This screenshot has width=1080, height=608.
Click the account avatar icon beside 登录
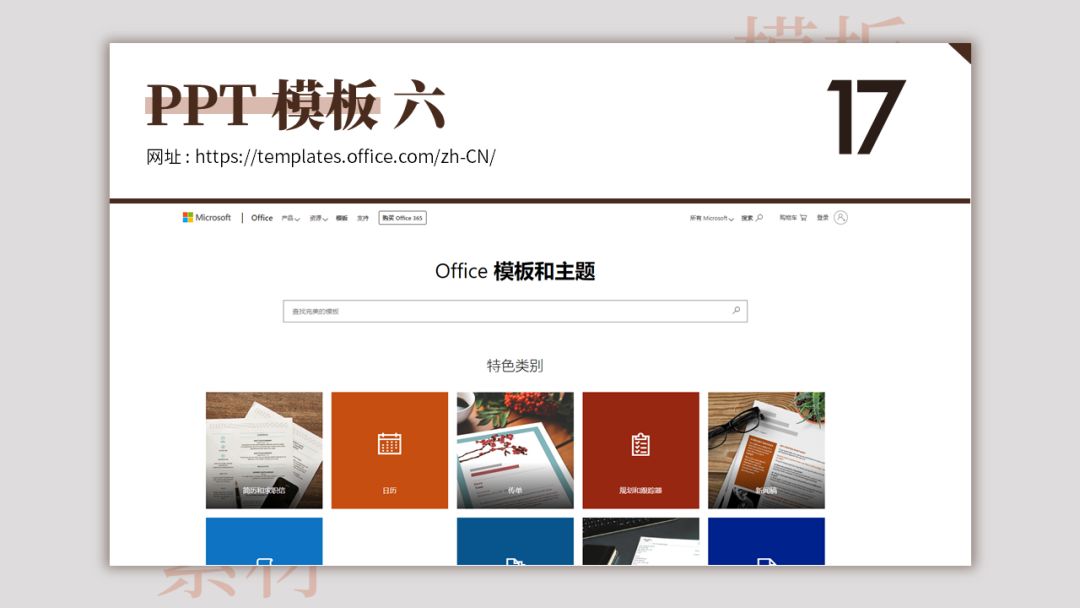tap(841, 218)
